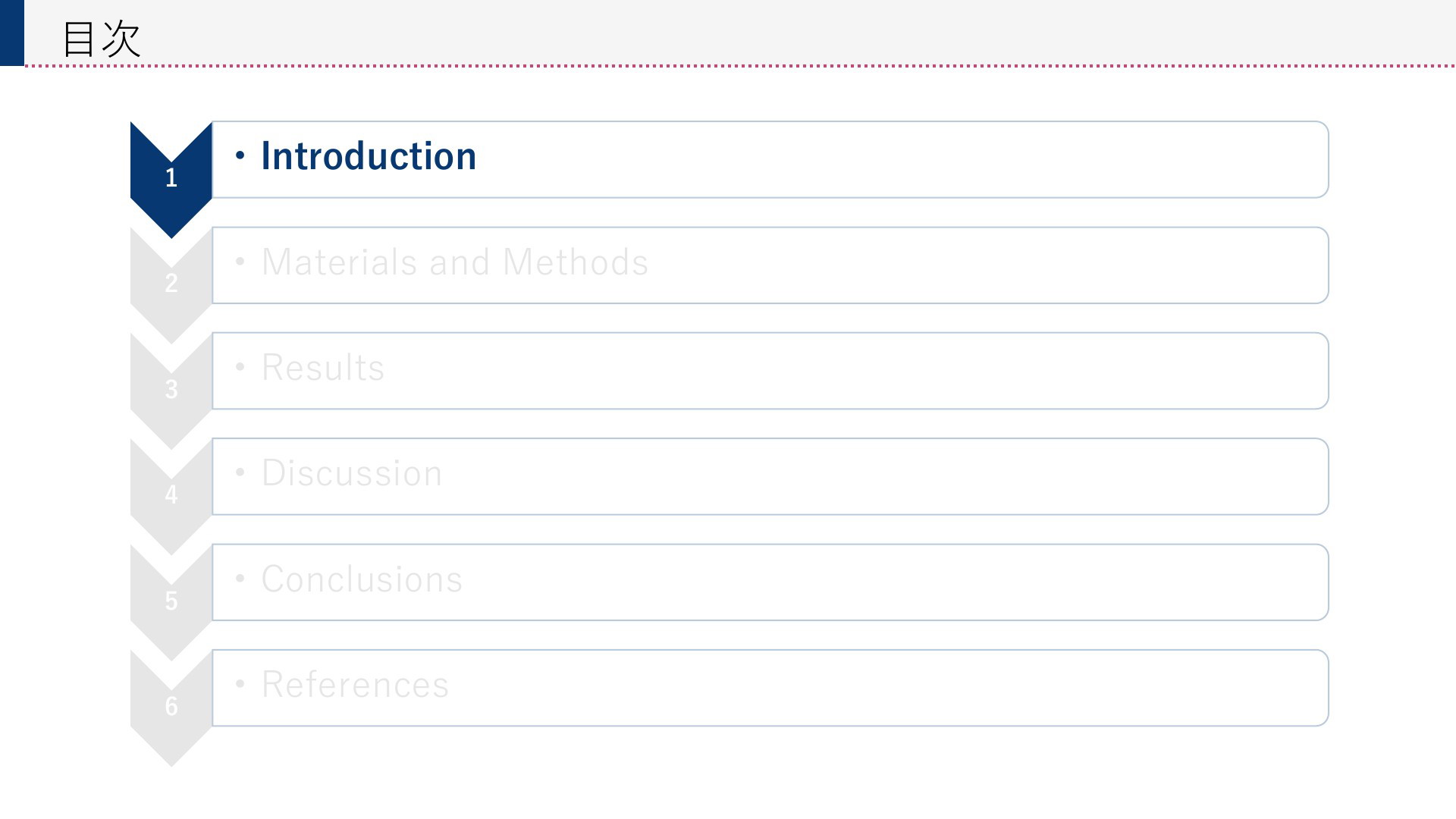Viewport: 1456px width, 819px height.
Task: Click empty area of Discussion box
Action: [887, 476]
